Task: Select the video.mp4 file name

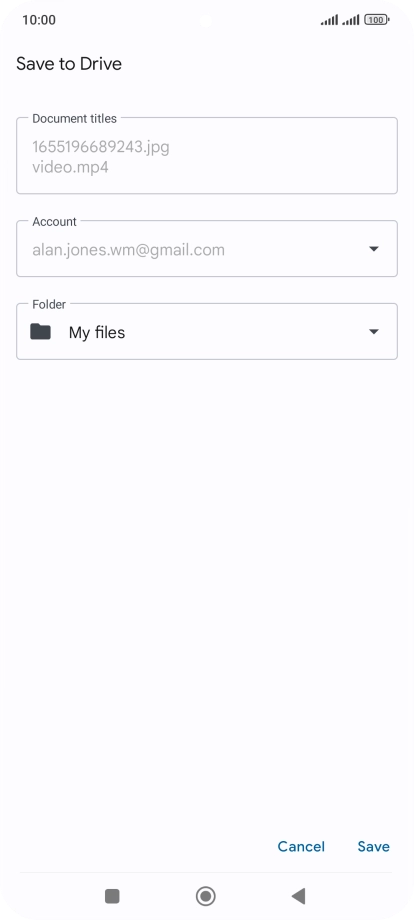Action: (x=70, y=167)
